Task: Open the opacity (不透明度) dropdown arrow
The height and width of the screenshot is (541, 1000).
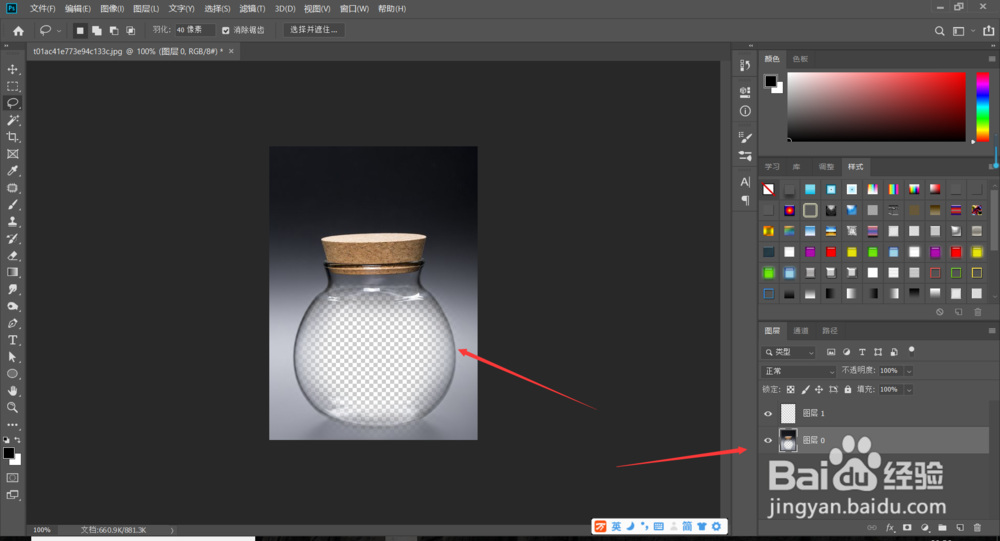Action: pyautogui.click(x=909, y=371)
